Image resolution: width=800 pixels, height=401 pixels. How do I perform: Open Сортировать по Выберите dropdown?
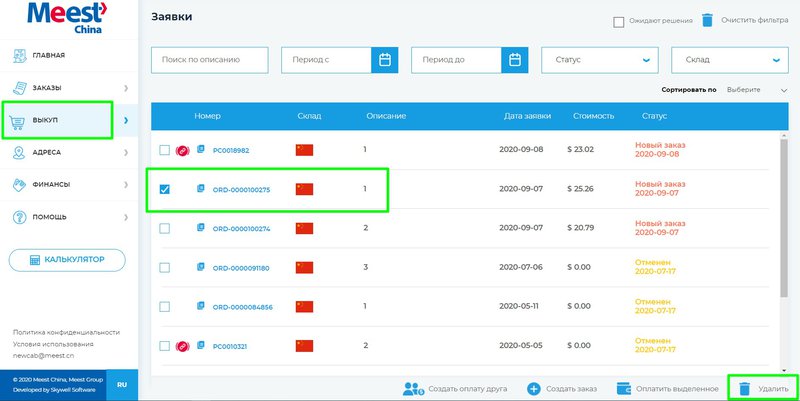click(x=757, y=90)
